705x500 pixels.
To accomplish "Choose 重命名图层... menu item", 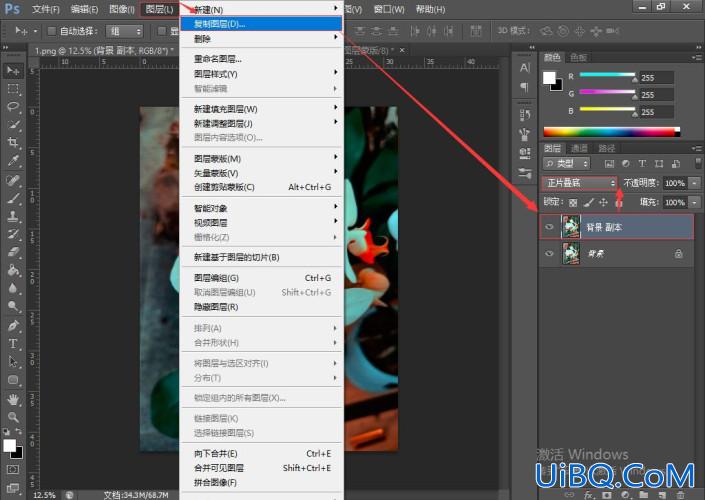I will [261, 59].
